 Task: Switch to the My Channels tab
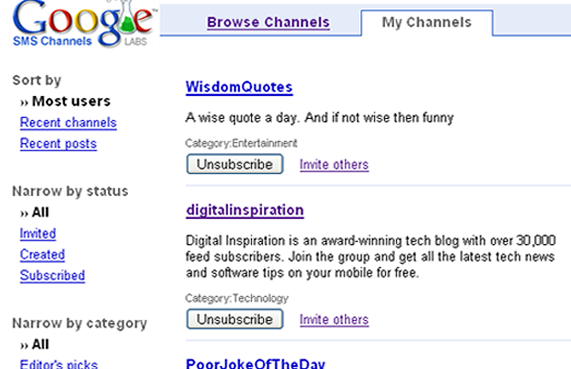(426, 22)
